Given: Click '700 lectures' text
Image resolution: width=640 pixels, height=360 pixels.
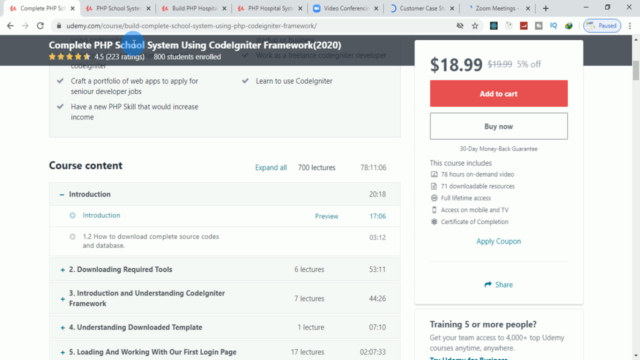Looking at the screenshot, I should [x=316, y=168].
